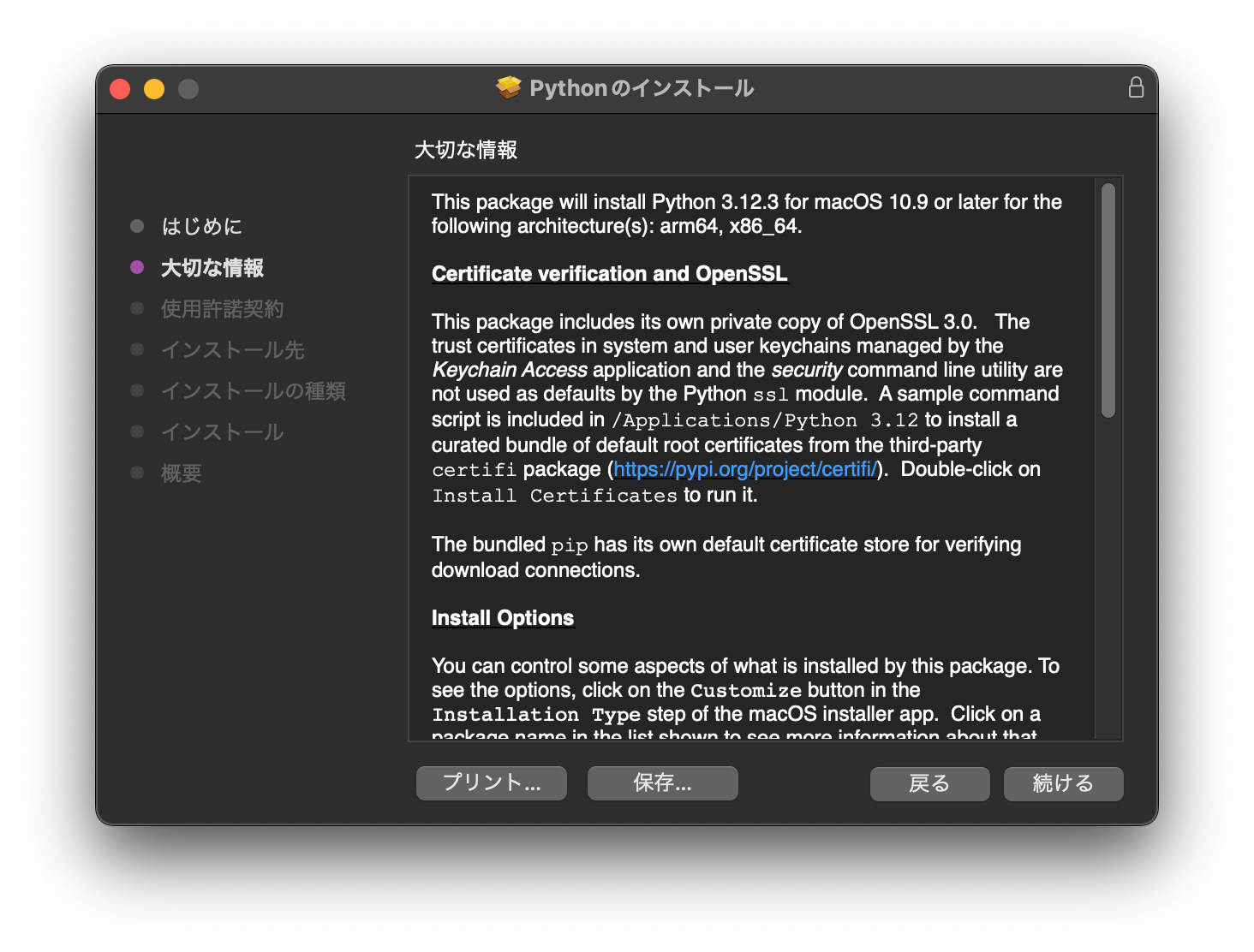Select the 使用許諾契約 sidebar entry
Viewport: 1254px width, 952px height.
[x=222, y=308]
